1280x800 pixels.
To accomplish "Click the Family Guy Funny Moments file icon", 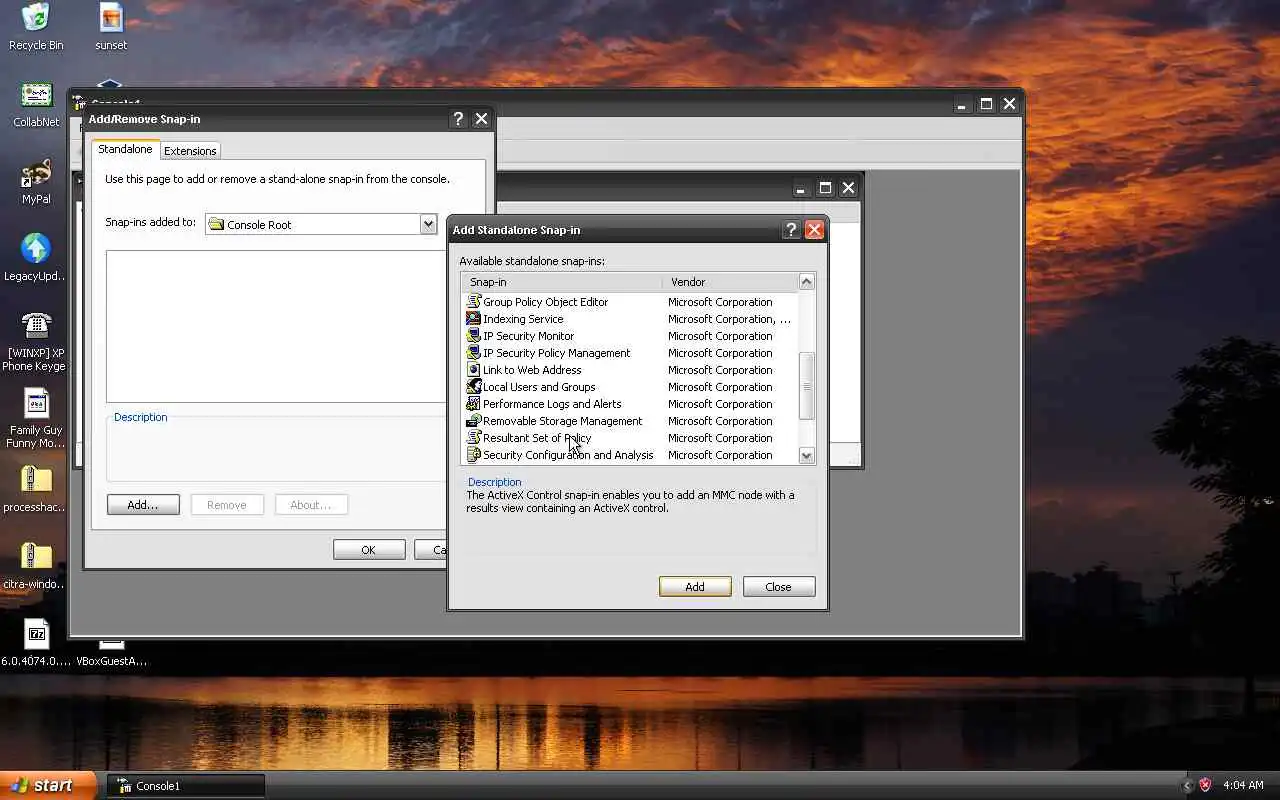I will (36, 404).
